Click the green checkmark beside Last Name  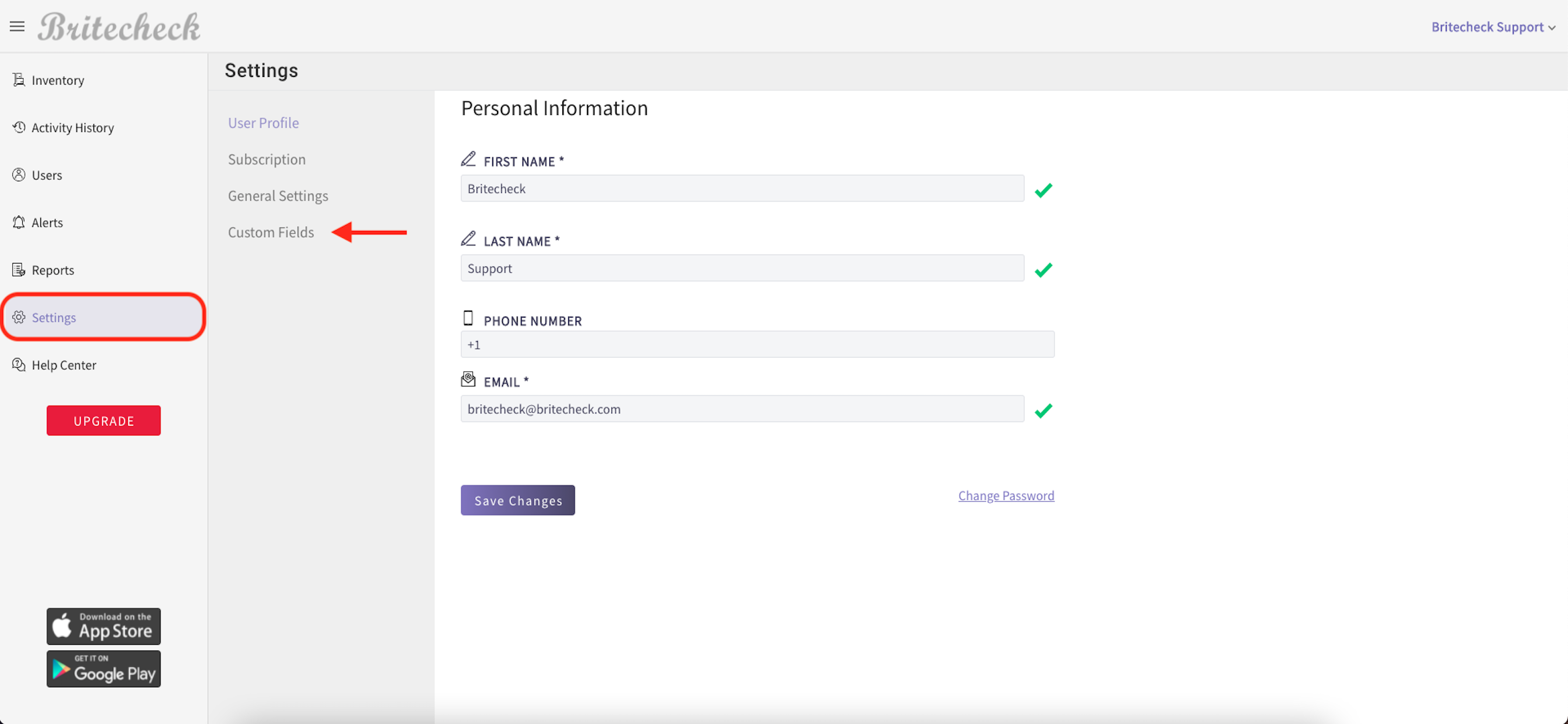1044,270
